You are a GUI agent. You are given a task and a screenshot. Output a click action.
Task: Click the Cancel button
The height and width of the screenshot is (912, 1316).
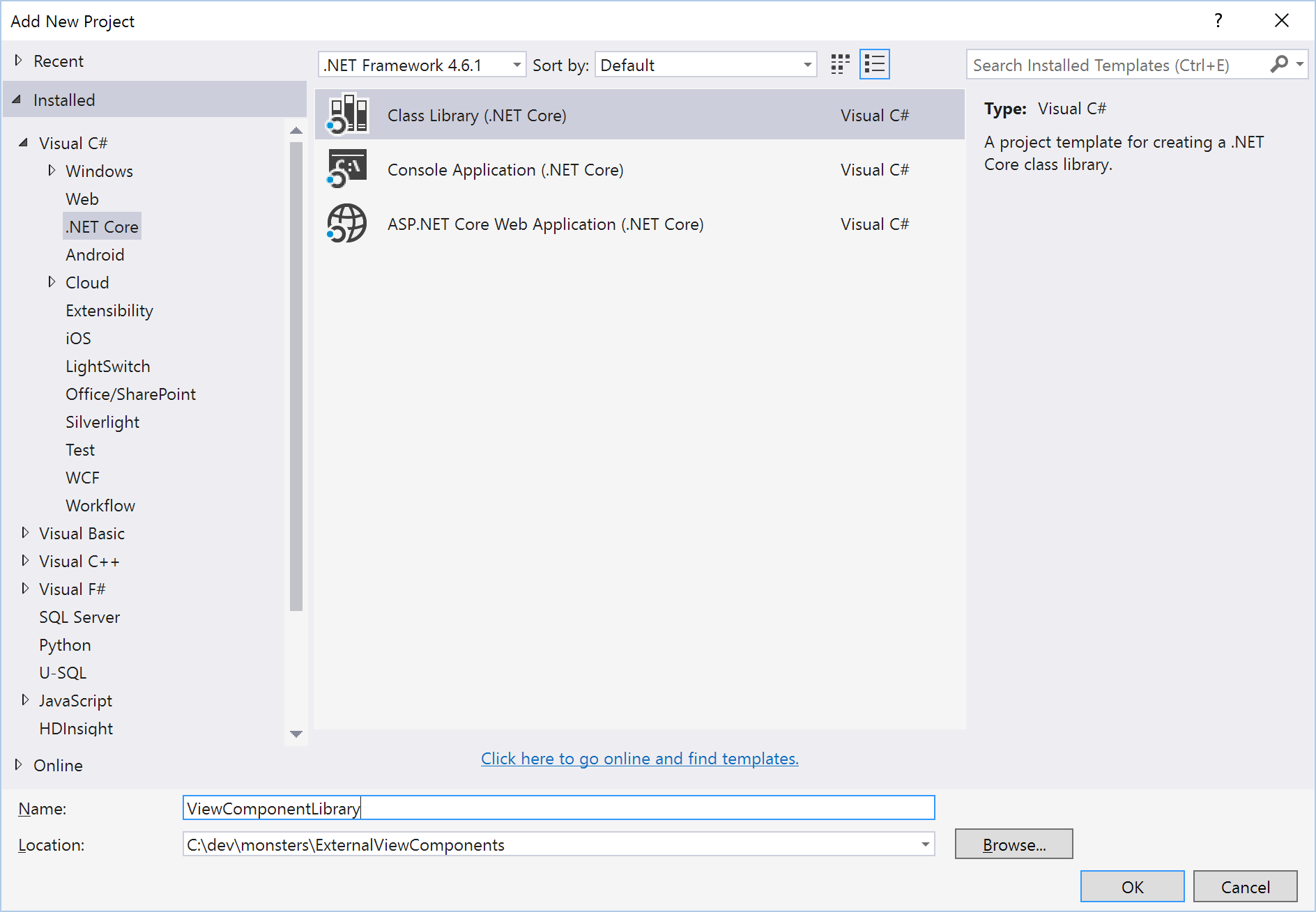point(1245,886)
